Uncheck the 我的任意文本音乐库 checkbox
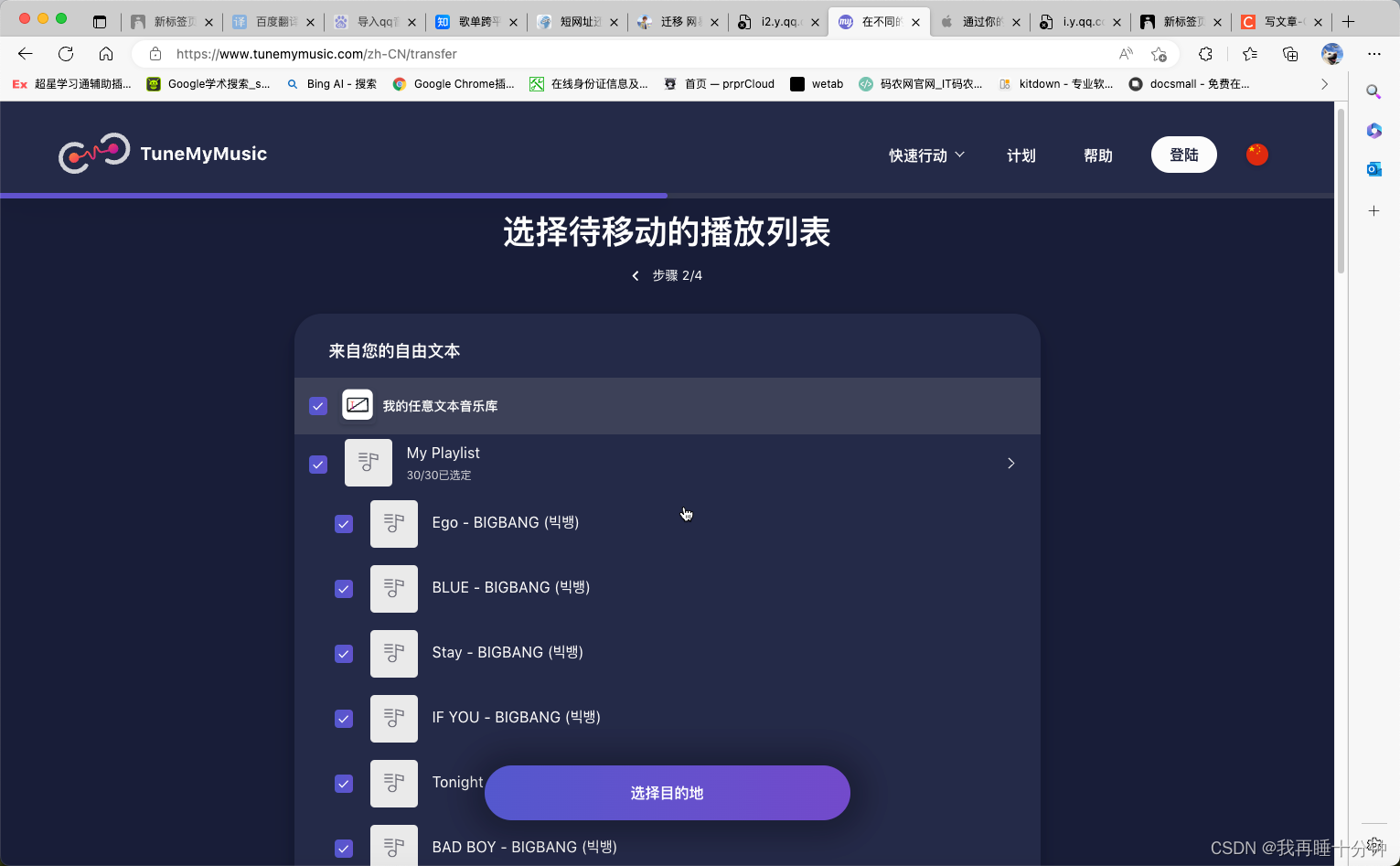 click(x=318, y=406)
